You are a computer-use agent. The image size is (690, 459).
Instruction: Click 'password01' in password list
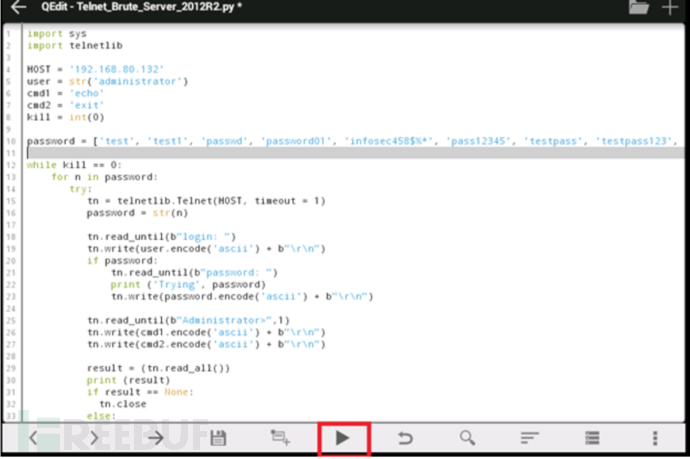tap(296, 141)
